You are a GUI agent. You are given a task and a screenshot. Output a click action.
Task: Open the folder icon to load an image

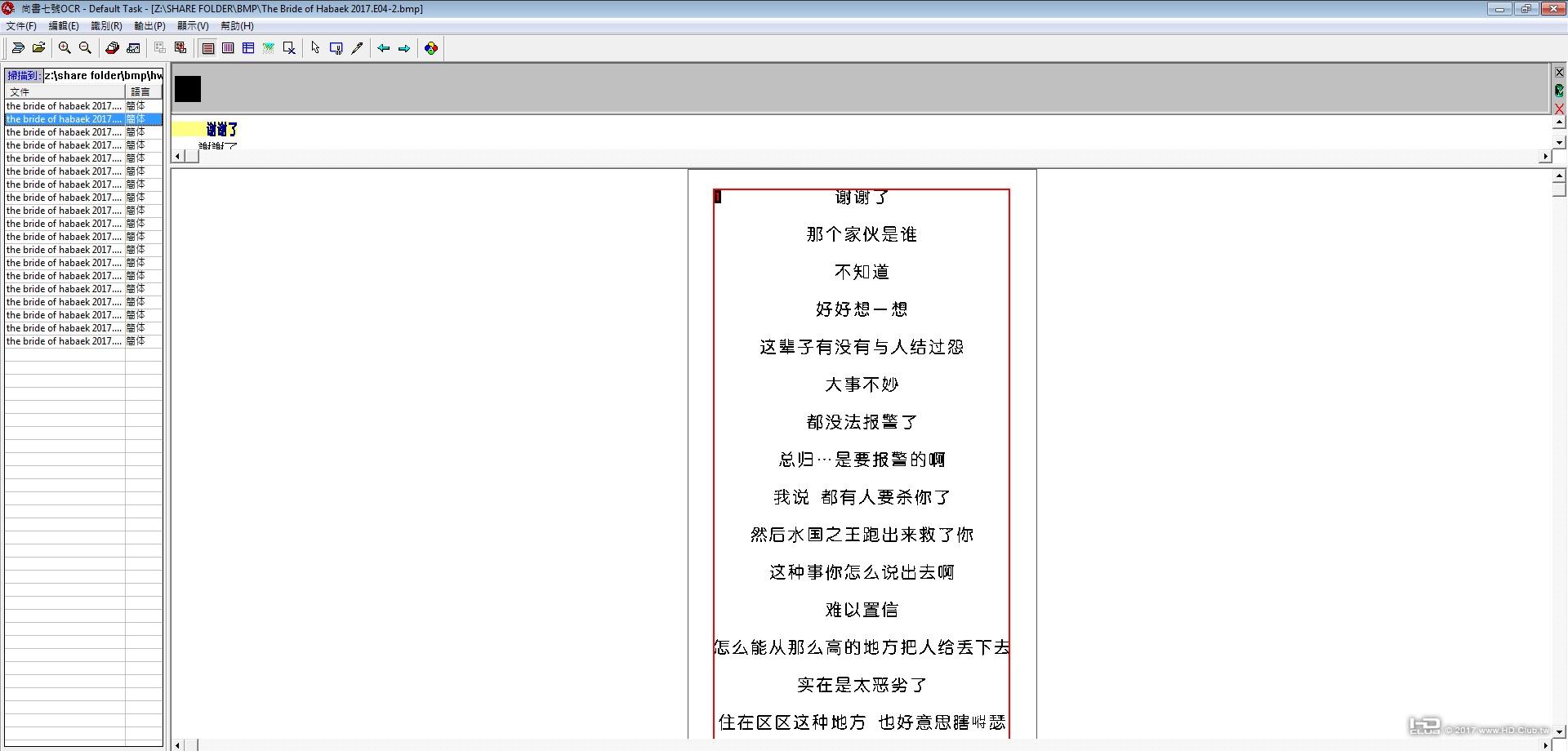tap(38, 48)
